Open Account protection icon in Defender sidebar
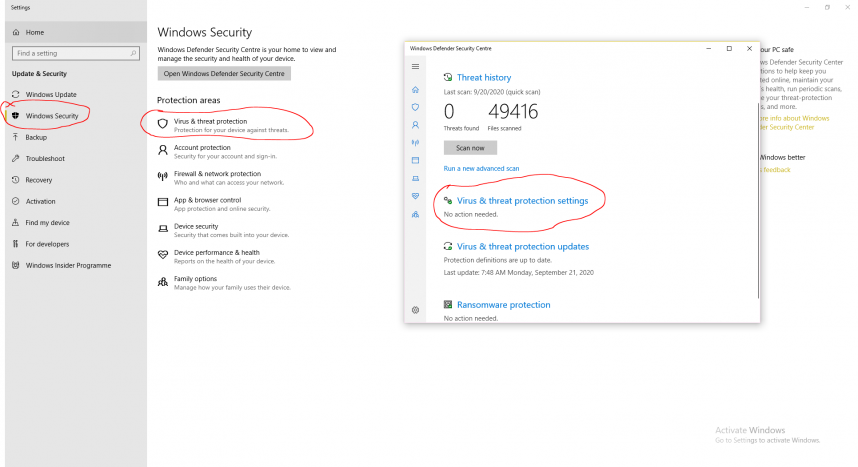Image resolution: width=858 pixels, height=467 pixels. click(x=415, y=125)
